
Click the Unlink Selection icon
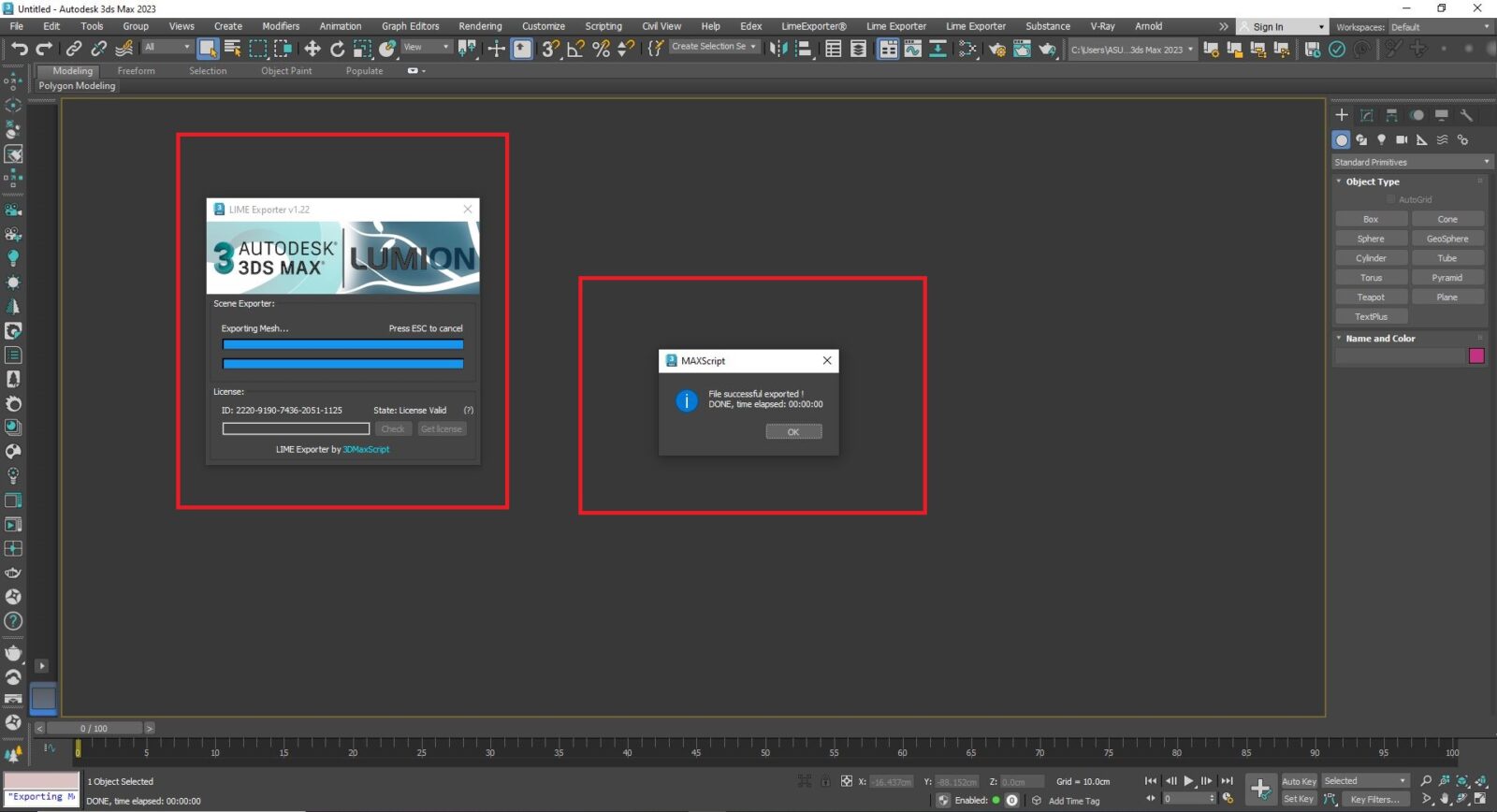pos(98,49)
